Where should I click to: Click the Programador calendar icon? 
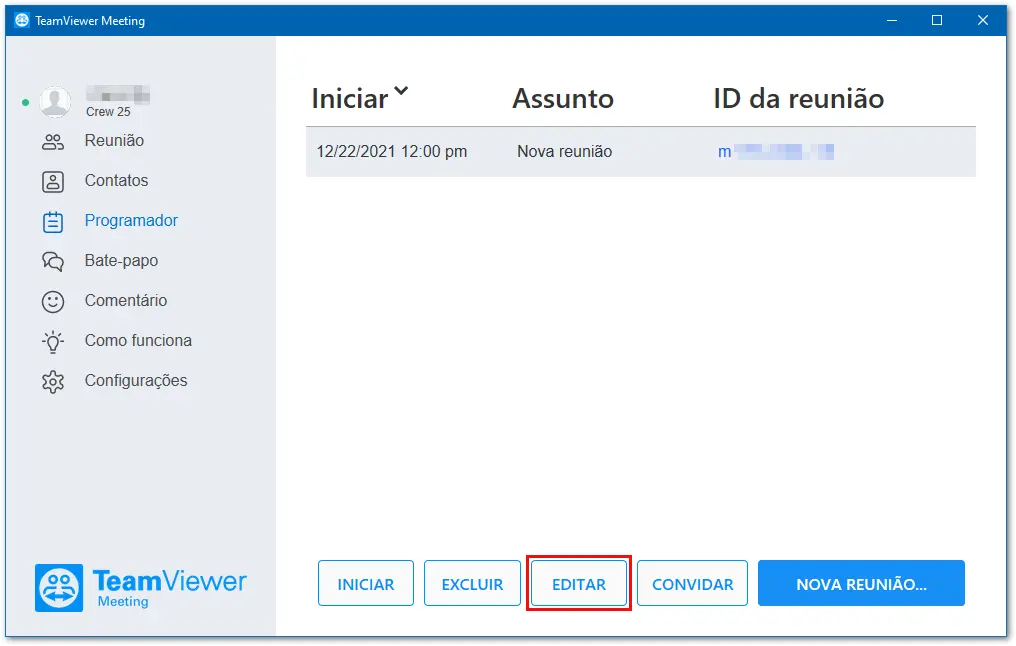(53, 222)
